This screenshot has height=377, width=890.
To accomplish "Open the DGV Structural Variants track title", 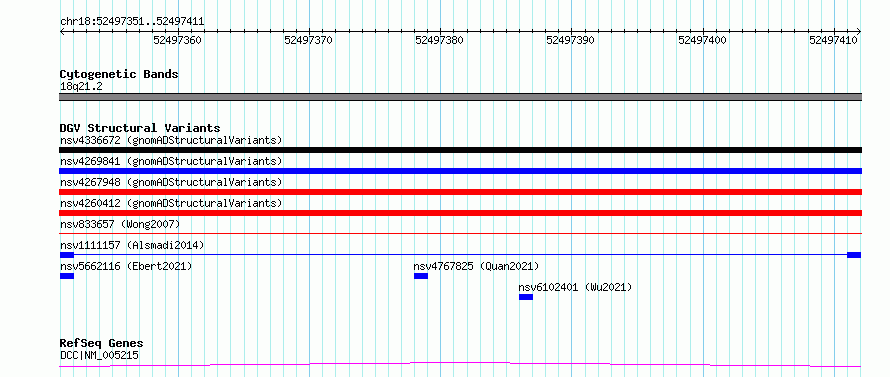I will coord(140,128).
